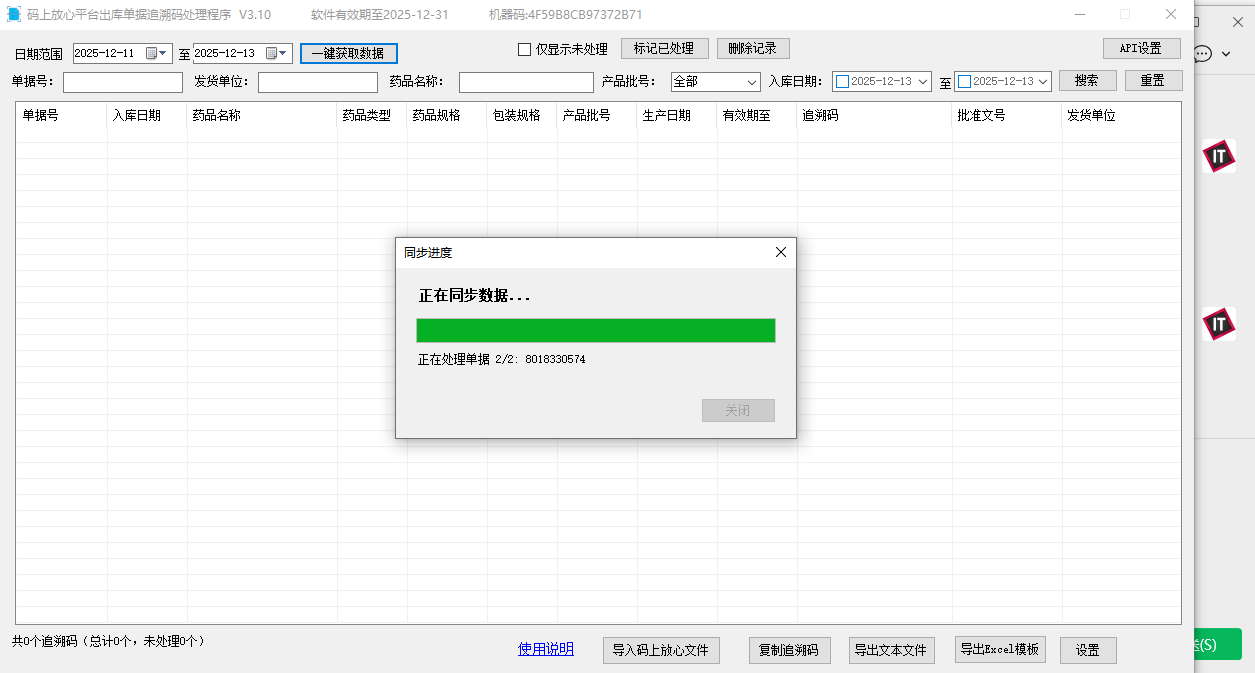Click the green sync progress bar
Image resolution: width=1255 pixels, height=673 pixels.
(x=596, y=330)
